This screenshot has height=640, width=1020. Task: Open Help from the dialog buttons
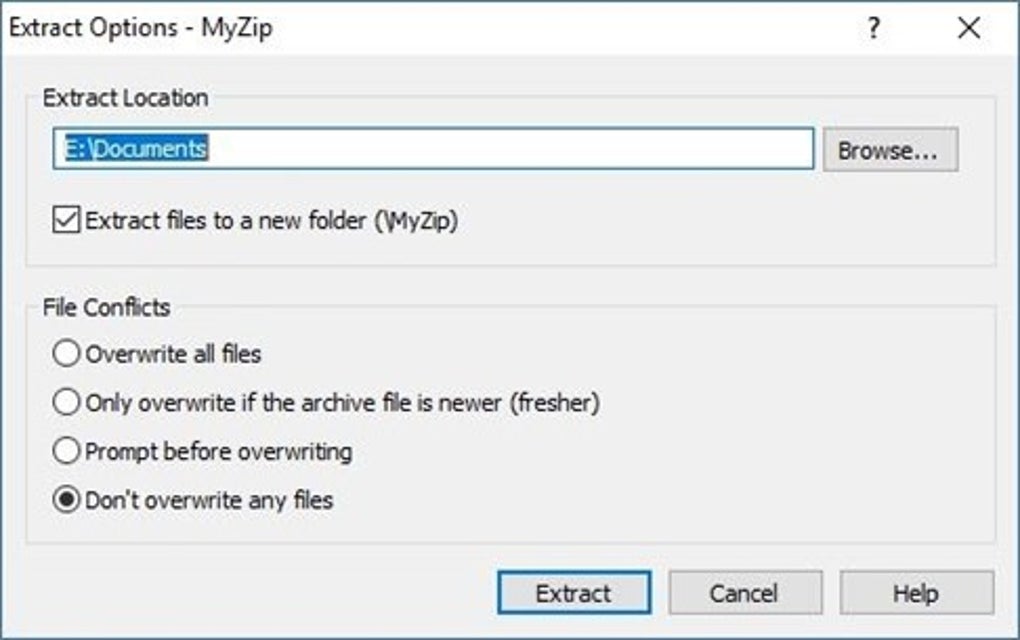tap(917, 593)
